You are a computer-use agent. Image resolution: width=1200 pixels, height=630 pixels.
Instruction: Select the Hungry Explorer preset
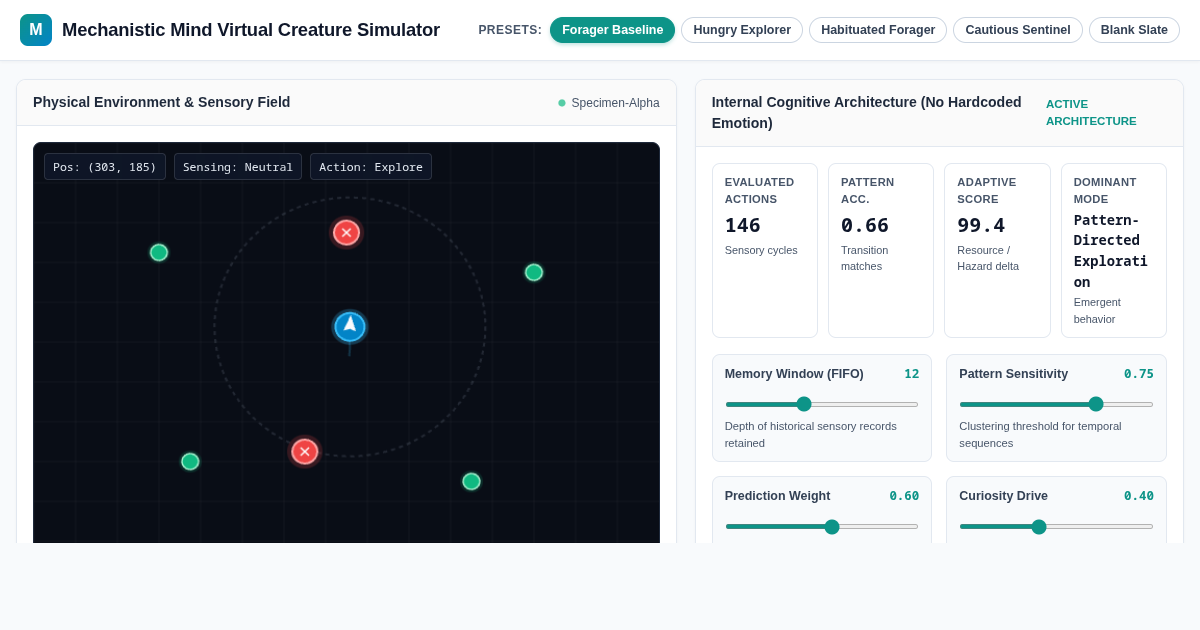pyautogui.click(x=742, y=30)
